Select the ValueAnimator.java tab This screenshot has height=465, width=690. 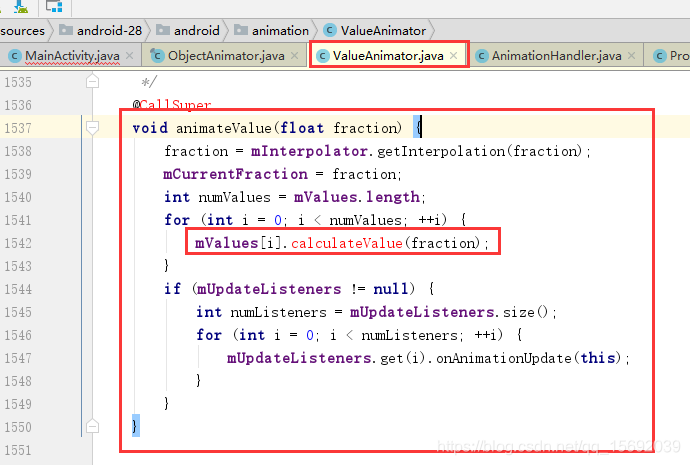pos(388,56)
